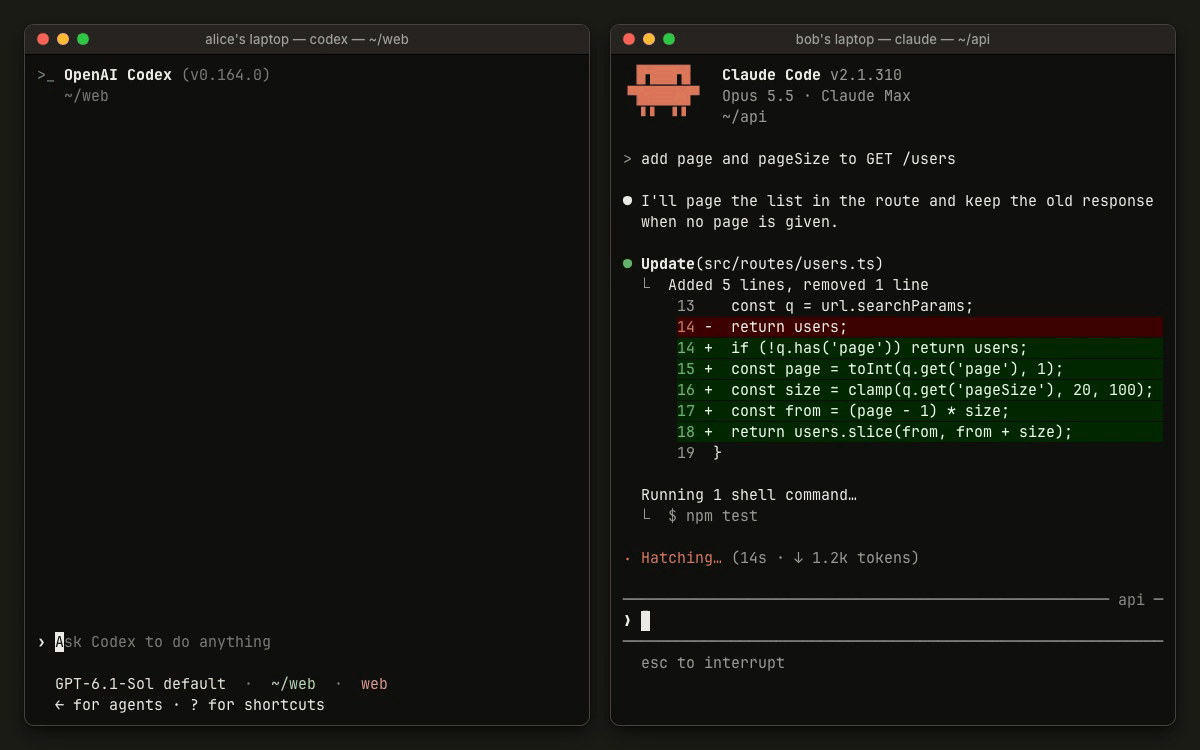Screen dimensions: 1200x750
Task: Click the "(14s · ↓ 1.2k tokens)" counter
Action: [825, 558]
